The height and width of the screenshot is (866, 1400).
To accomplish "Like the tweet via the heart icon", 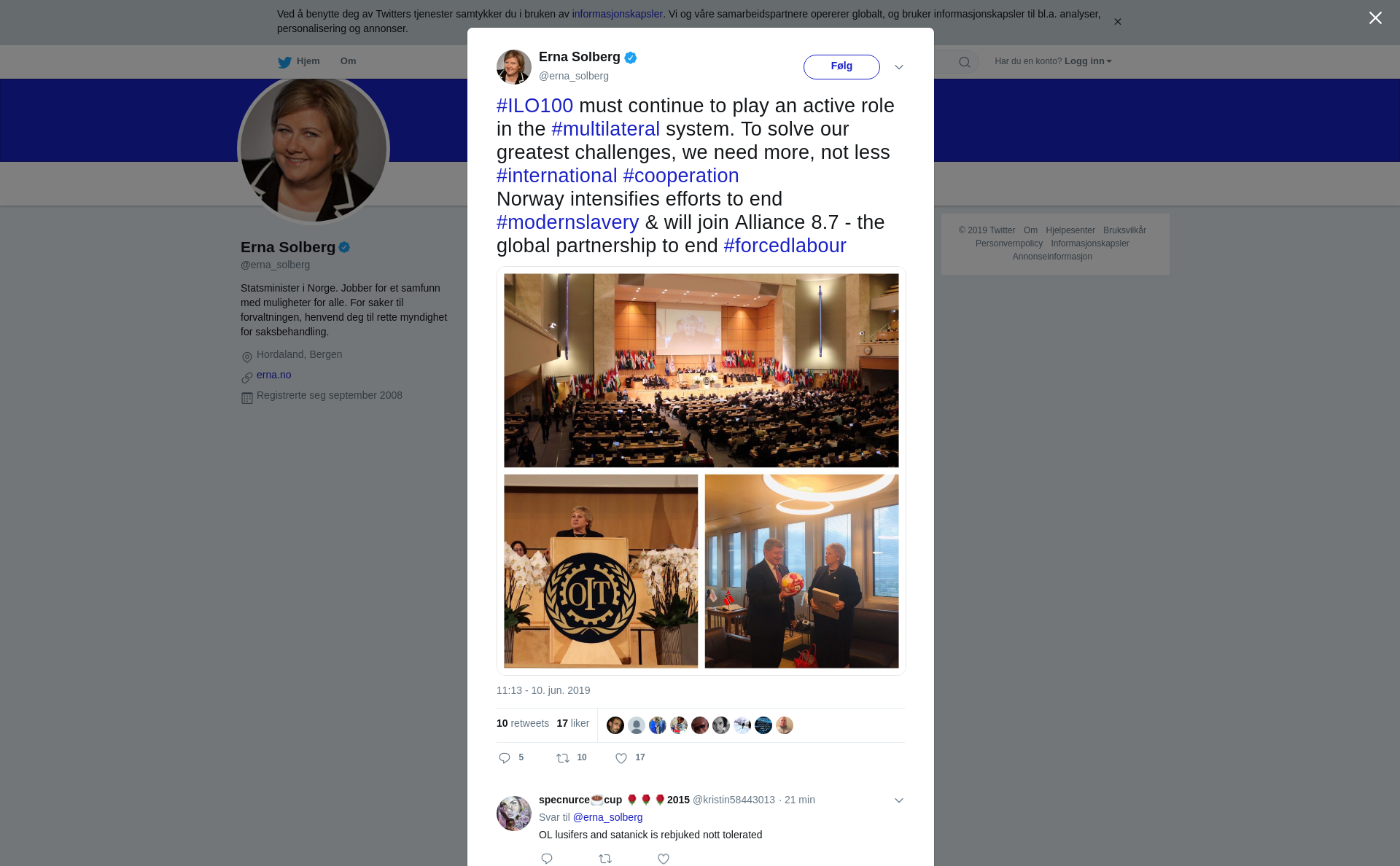I will click(x=621, y=758).
